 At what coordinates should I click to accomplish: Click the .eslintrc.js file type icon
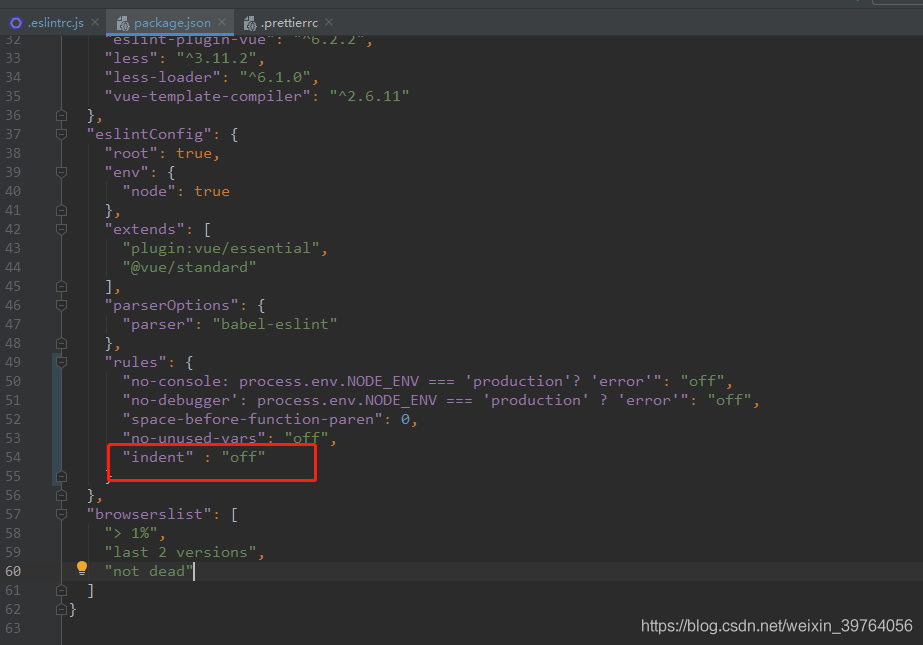coord(15,22)
